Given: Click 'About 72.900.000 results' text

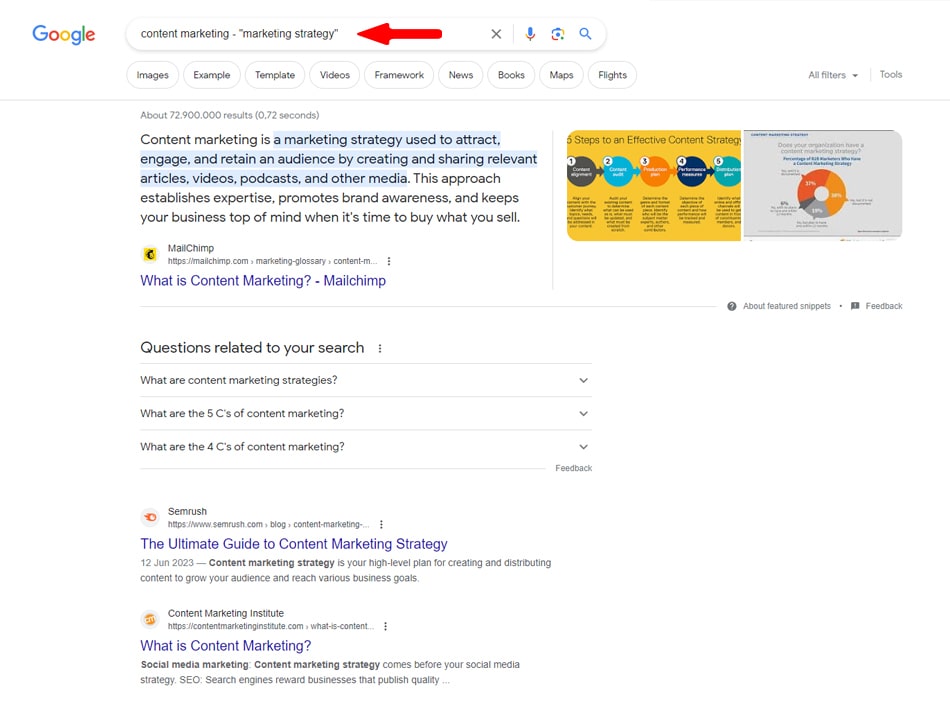Looking at the screenshot, I should [230, 115].
